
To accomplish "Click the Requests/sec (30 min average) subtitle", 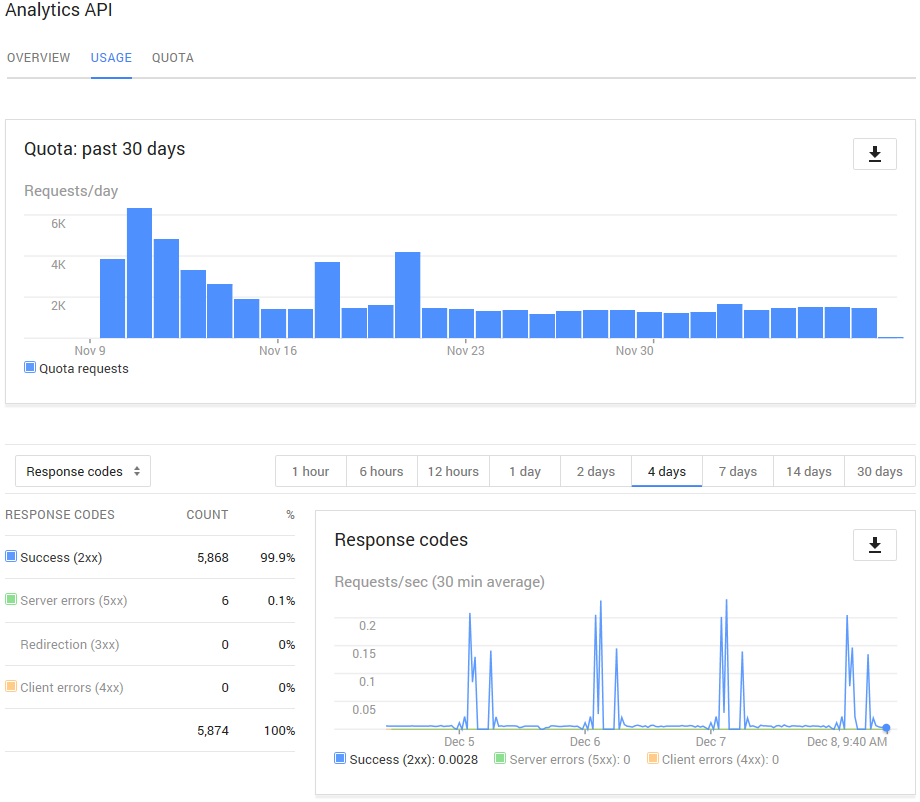I will pos(439,582).
